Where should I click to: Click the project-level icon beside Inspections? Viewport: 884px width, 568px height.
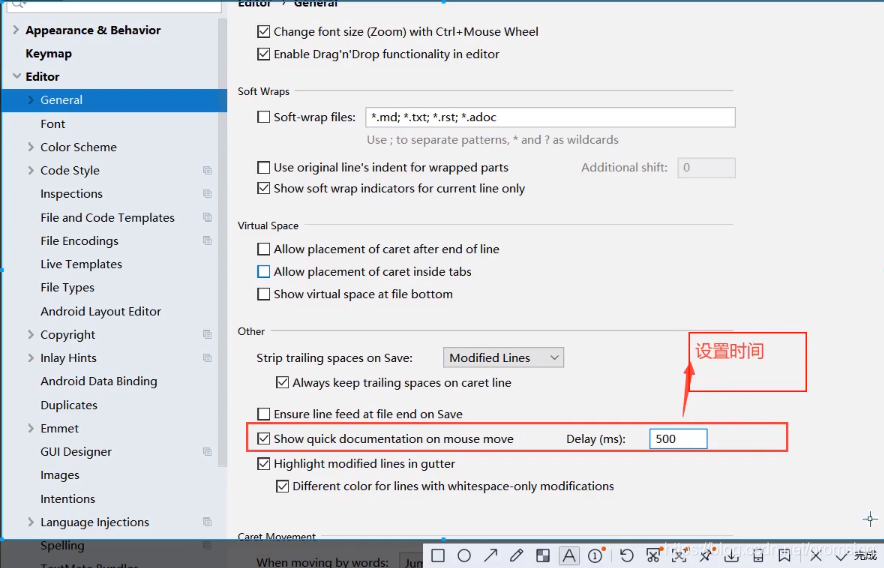pos(207,193)
